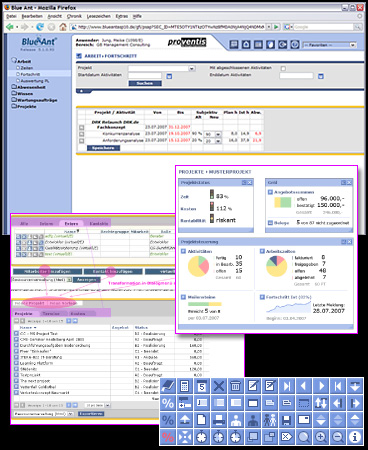Click the Startdatum Aktivitäten input field
This screenshot has width=368, height=450.
(145, 76)
